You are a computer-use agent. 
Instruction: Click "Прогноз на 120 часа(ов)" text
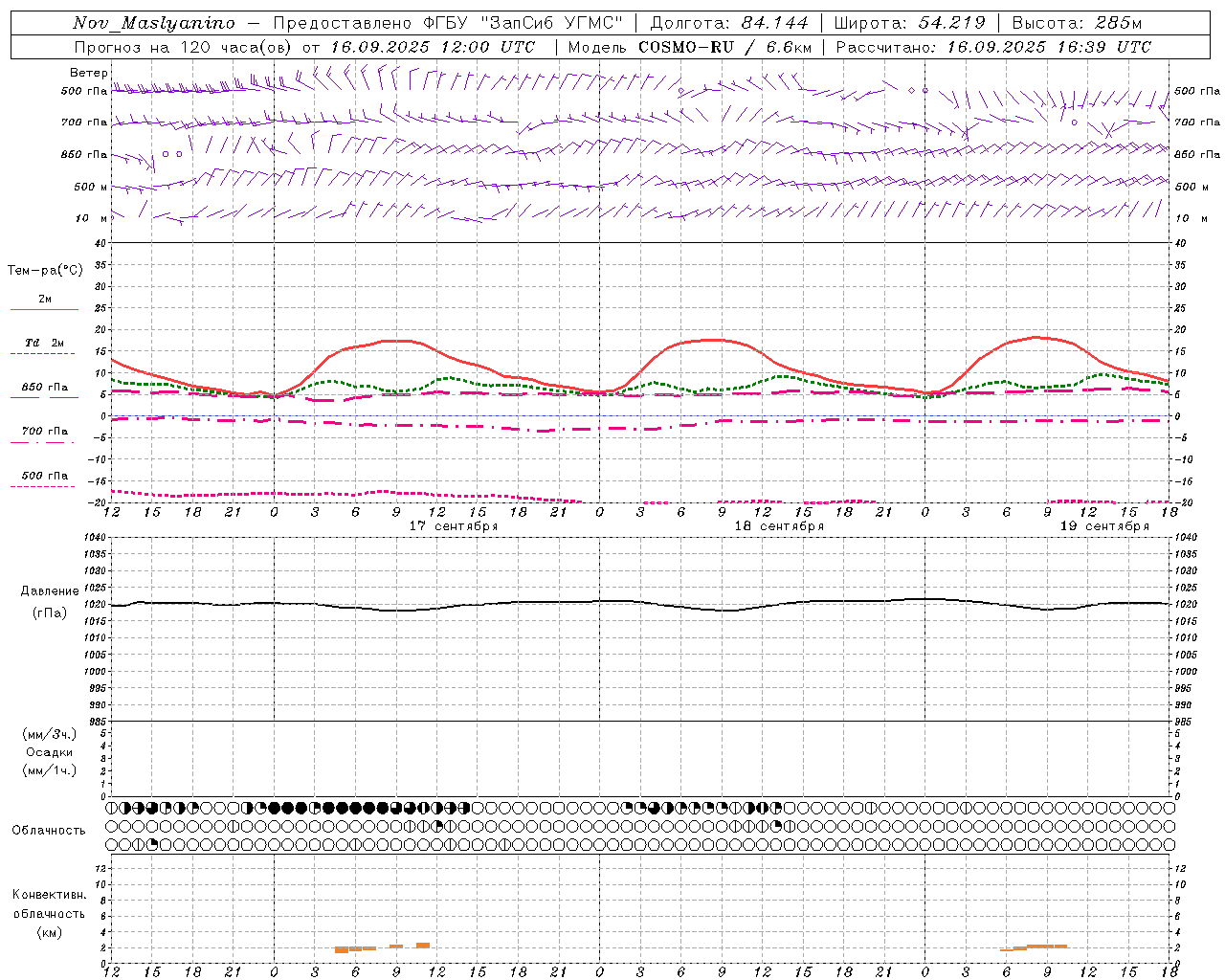(x=184, y=47)
